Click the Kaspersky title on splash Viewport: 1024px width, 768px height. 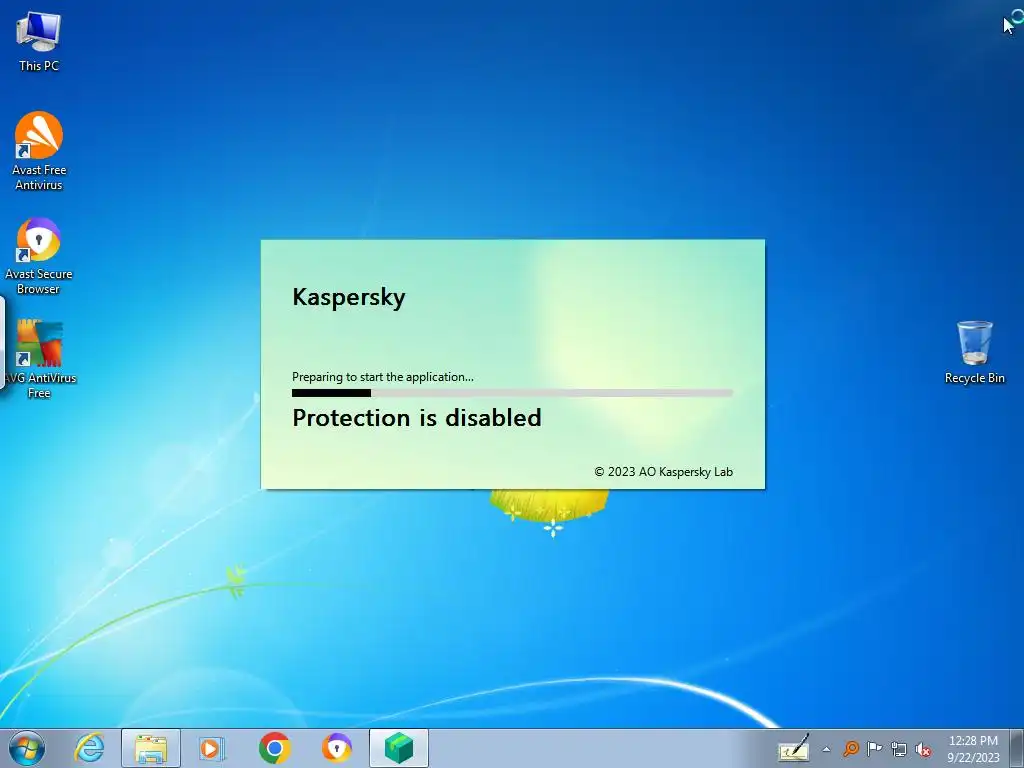point(349,297)
